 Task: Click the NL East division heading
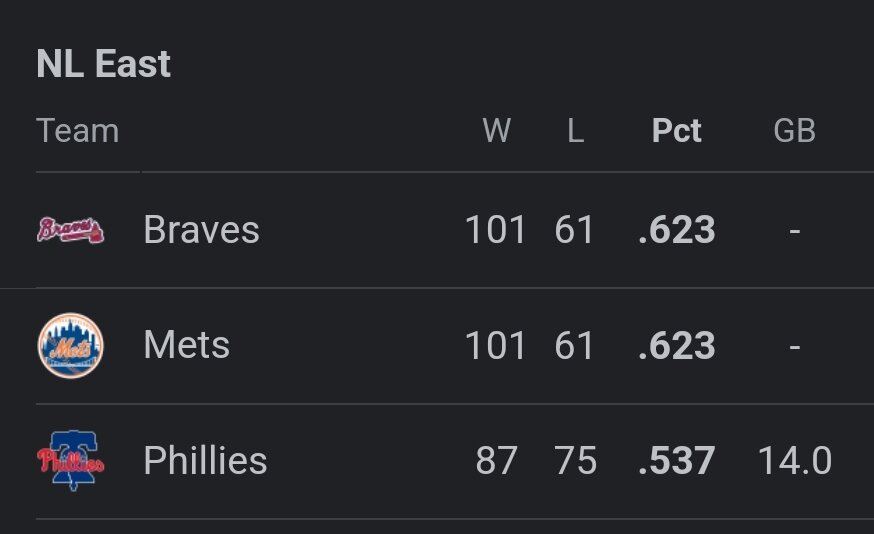click(104, 64)
